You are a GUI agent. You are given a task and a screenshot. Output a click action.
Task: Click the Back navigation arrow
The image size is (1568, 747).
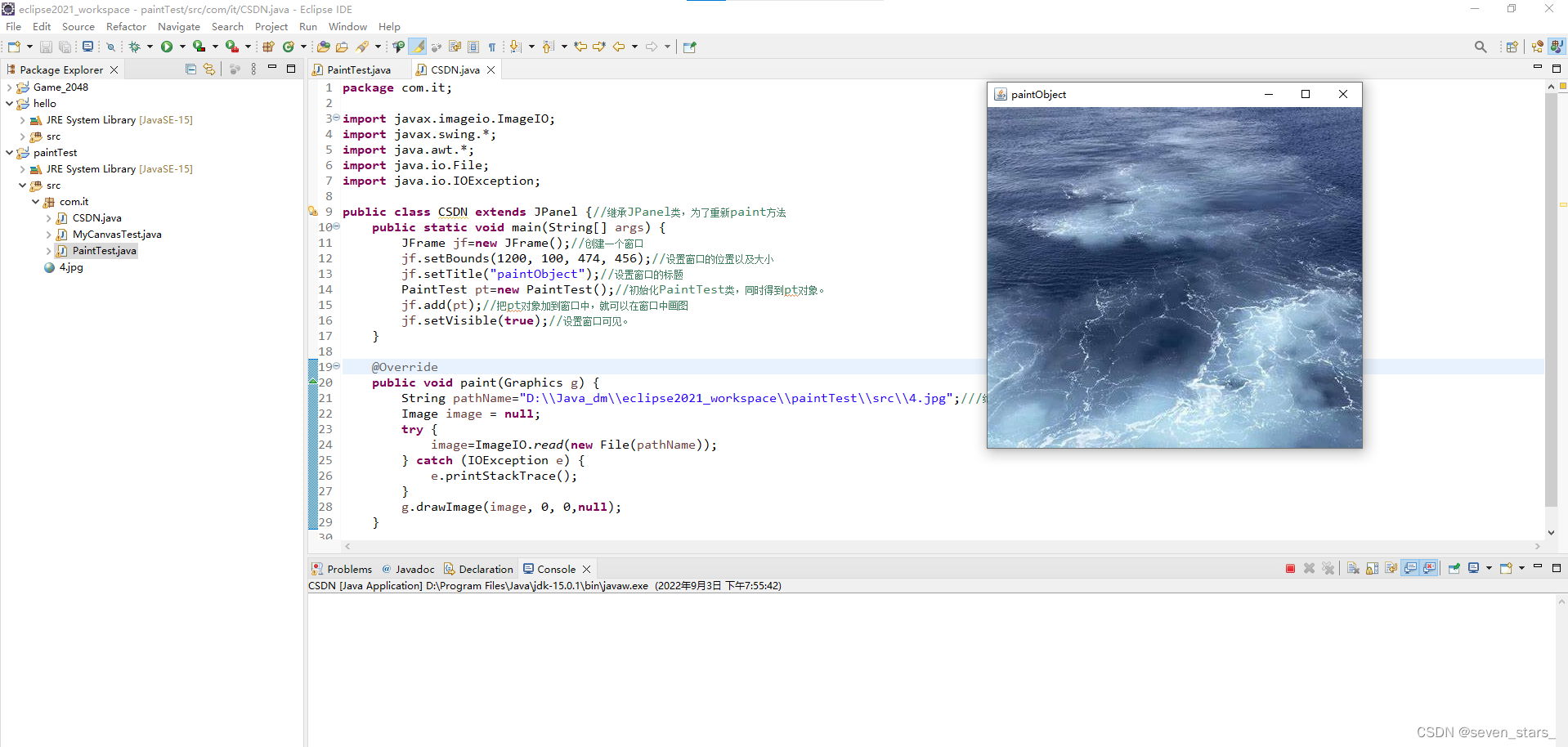pos(619,47)
